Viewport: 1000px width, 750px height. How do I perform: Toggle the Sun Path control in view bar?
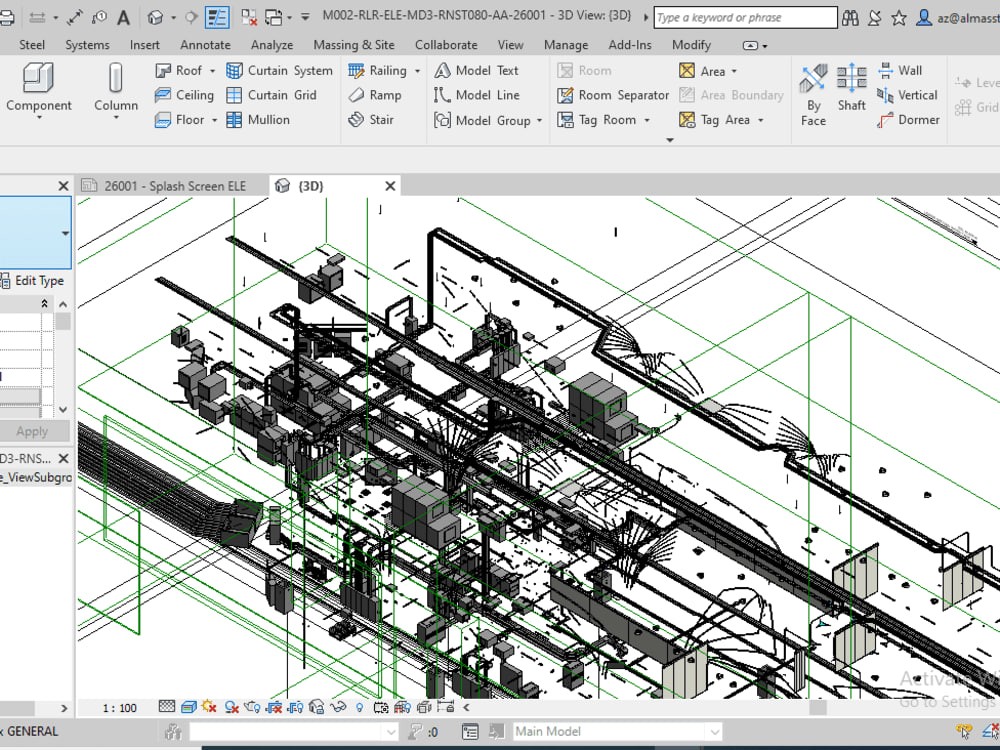[x=208, y=707]
